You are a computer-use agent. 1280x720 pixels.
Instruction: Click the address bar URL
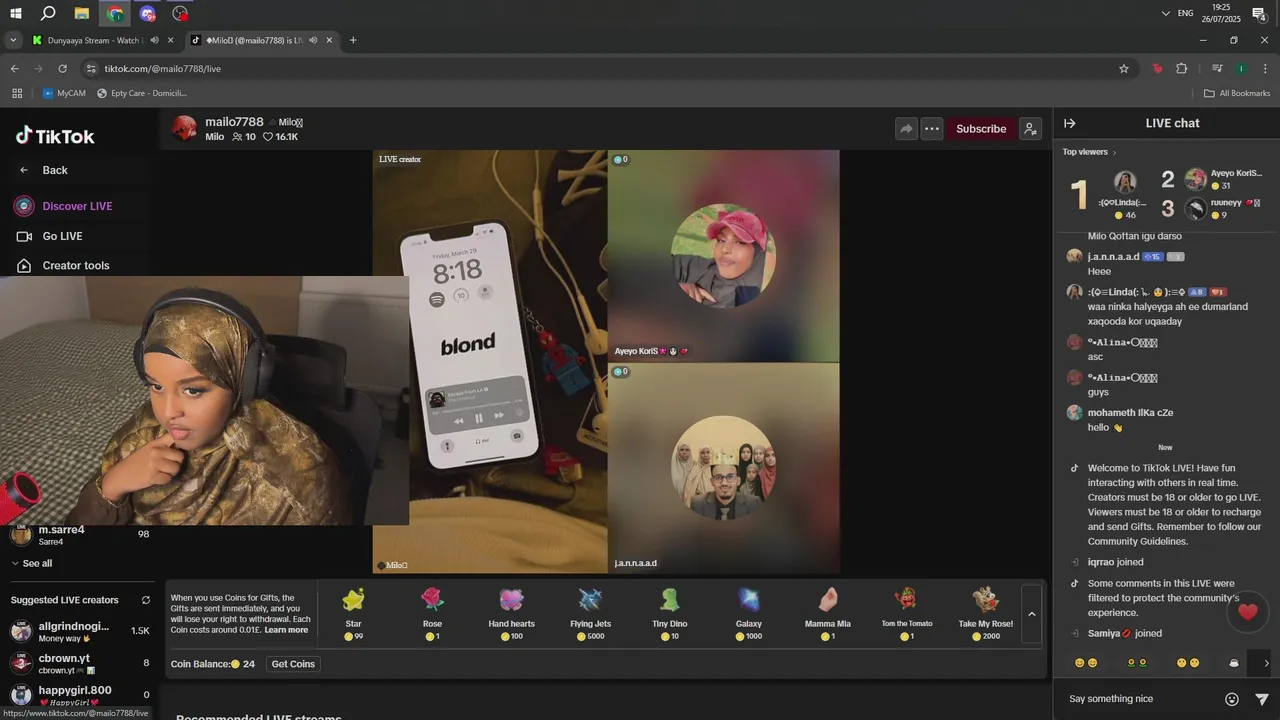pos(163,69)
